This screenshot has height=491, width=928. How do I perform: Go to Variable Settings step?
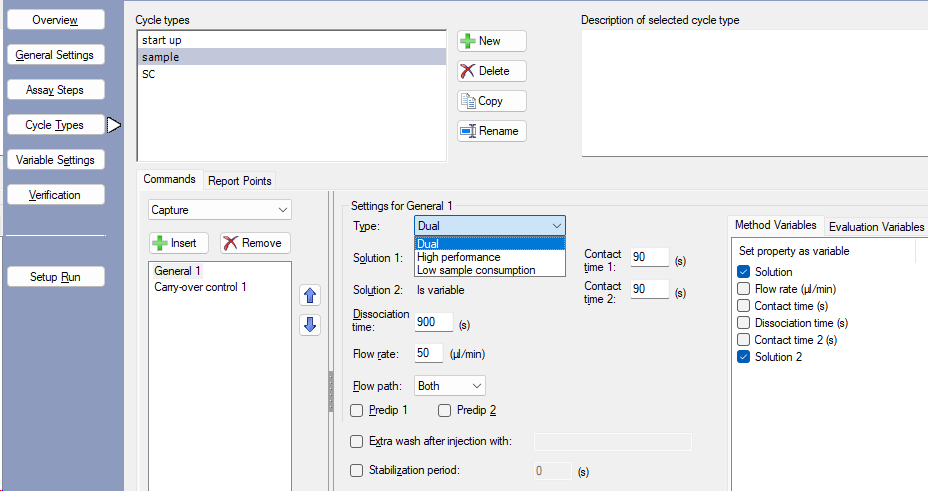(55, 160)
